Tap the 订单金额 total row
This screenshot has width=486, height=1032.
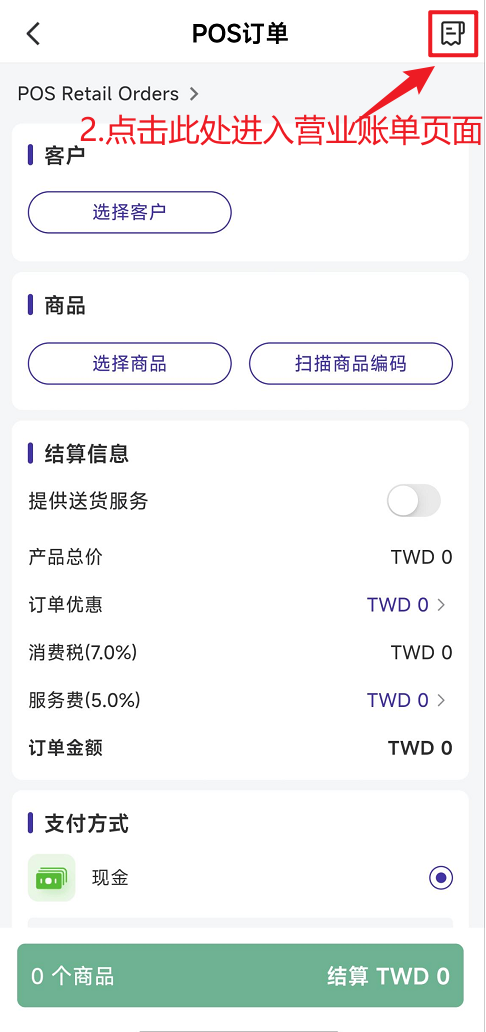point(240,748)
